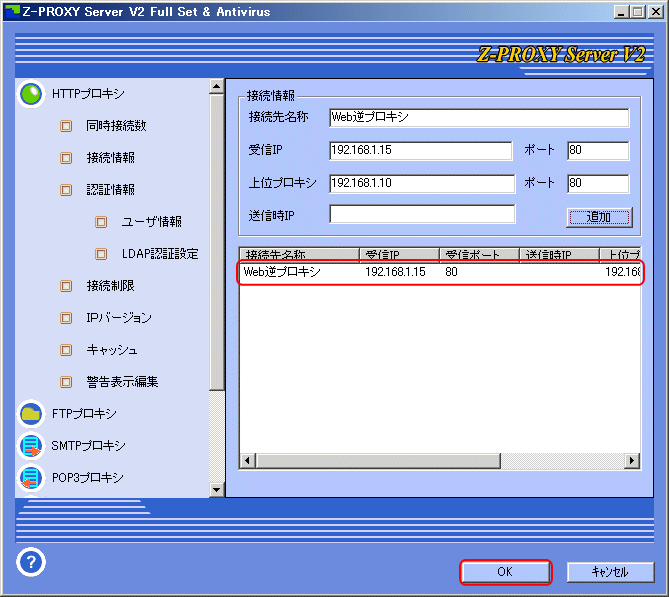Click the application icon in the title bar
The width and height of the screenshot is (669, 597).
click(12, 12)
